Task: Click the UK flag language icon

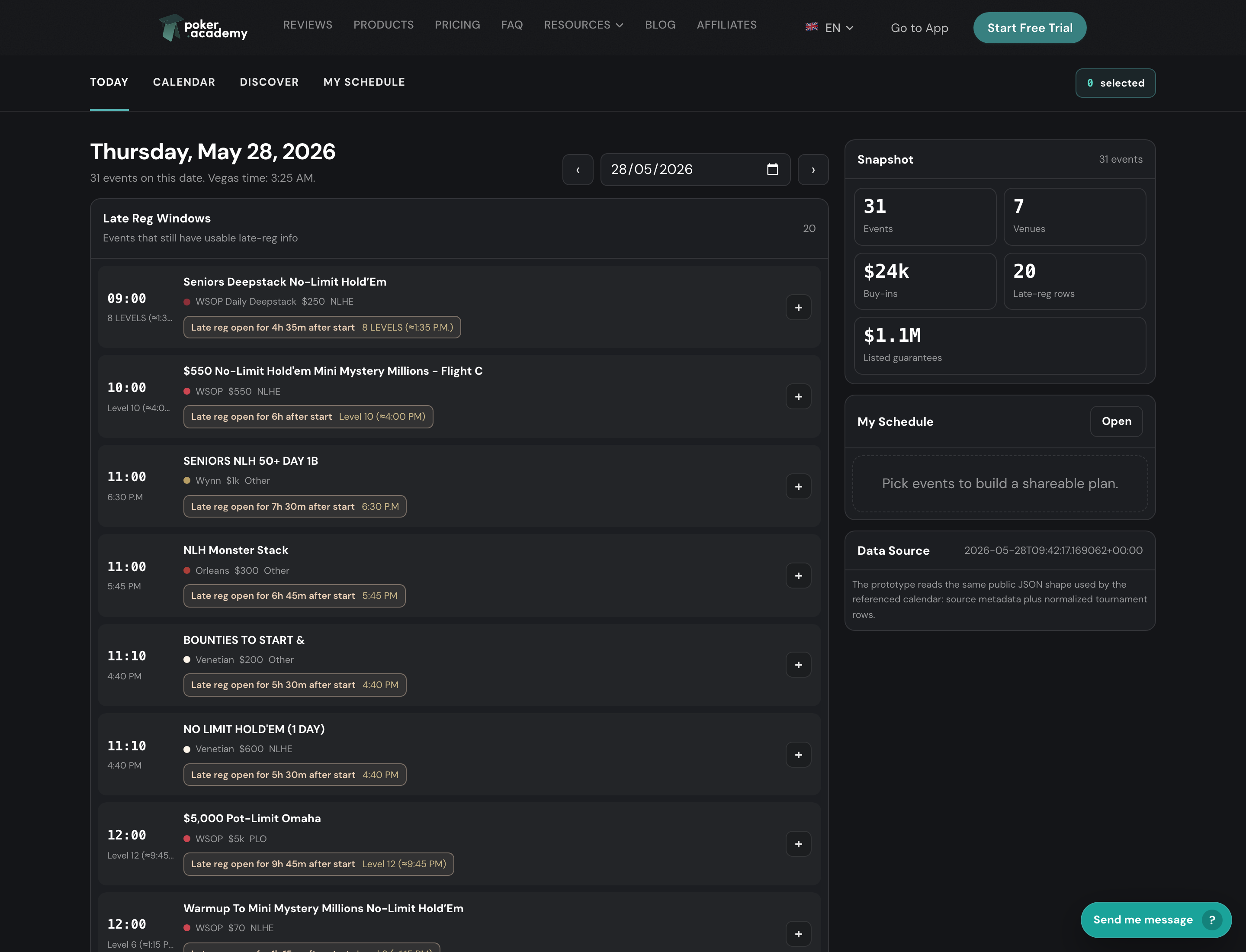Action: pos(811,27)
